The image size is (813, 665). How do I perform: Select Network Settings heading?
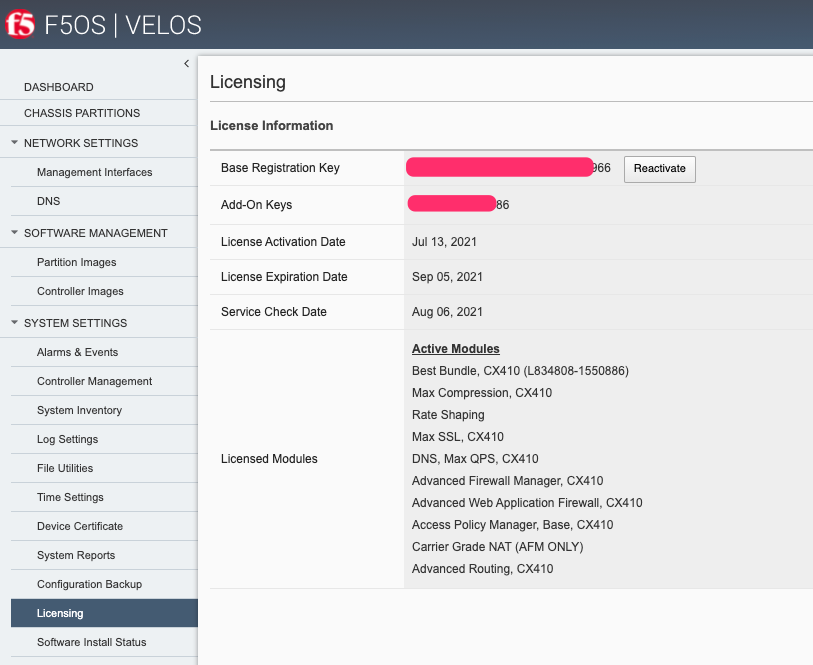[81, 143]
